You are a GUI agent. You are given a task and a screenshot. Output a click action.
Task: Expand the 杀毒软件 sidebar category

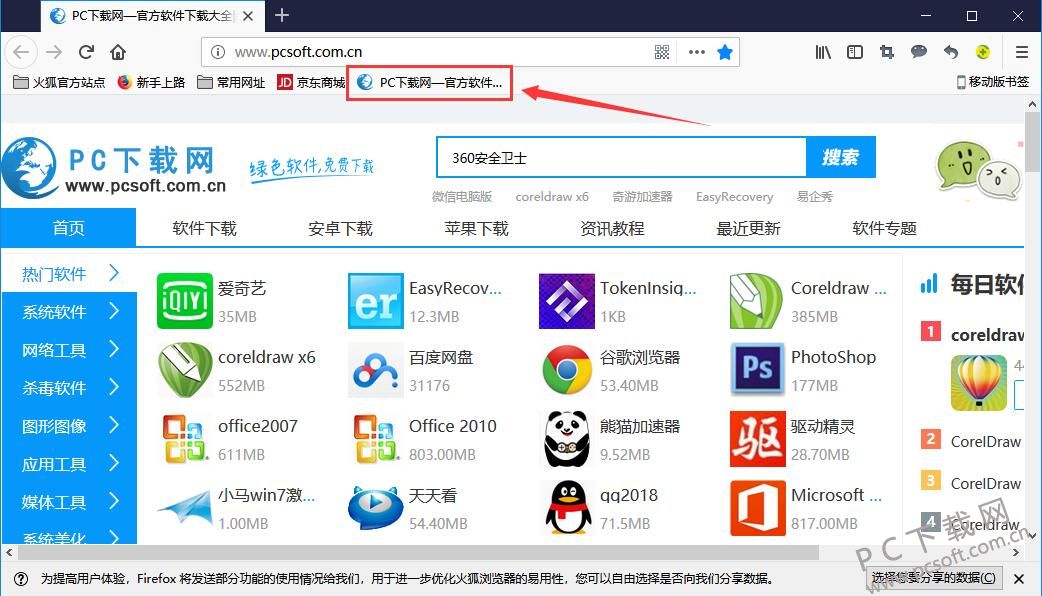[x=69, y=388]
